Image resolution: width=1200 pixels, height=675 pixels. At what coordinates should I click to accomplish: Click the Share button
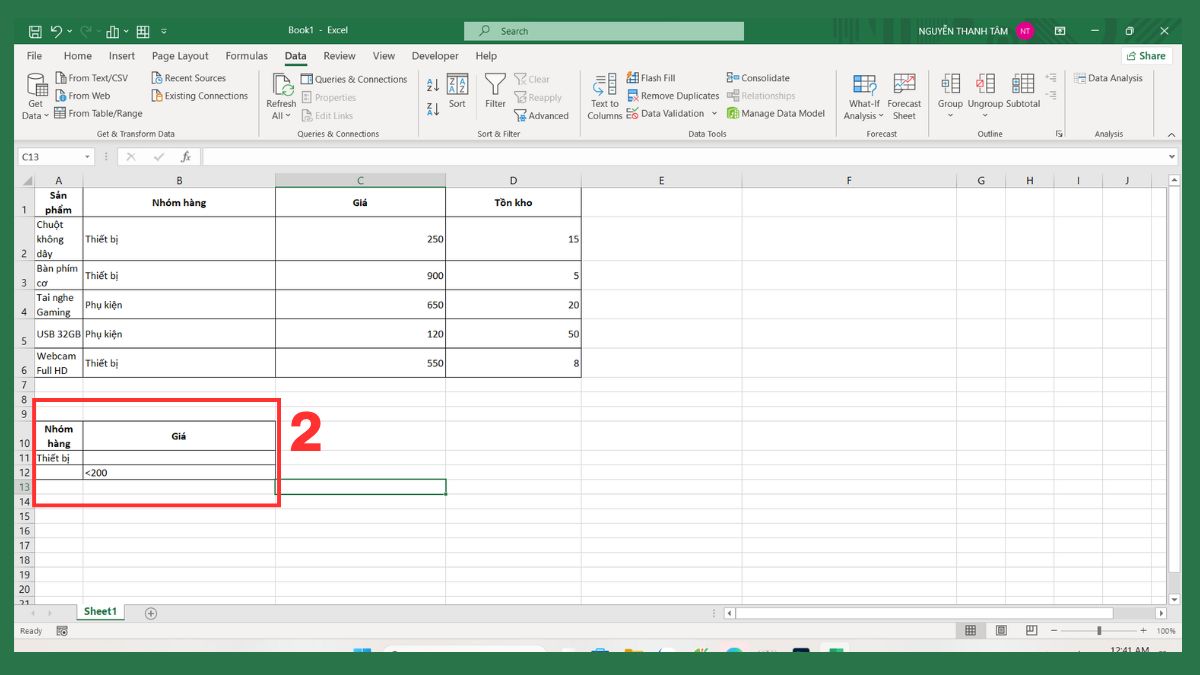pos(1146,55)
